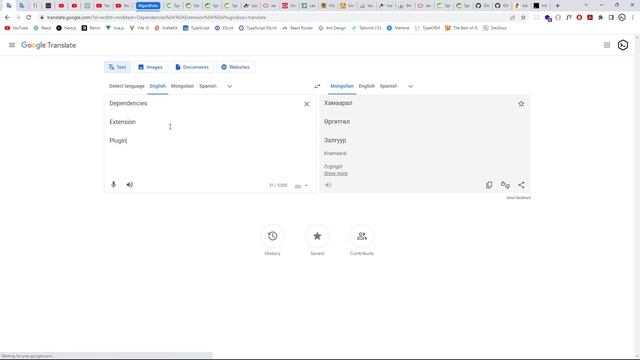The width and height of the screenshot is (640, 360).
Task: Rate this translation
Action: click(x=505, y=185)
